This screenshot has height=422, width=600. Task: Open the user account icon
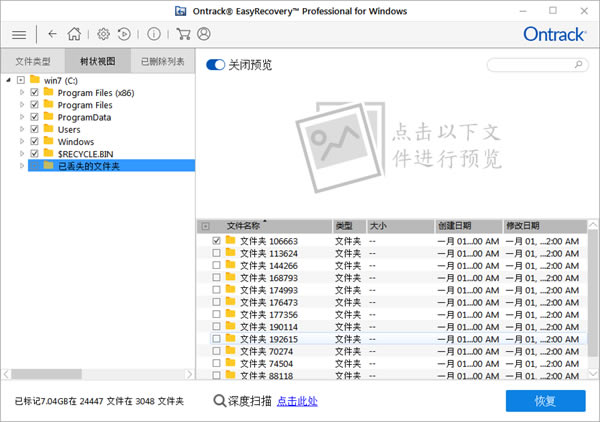coord(204,34)
